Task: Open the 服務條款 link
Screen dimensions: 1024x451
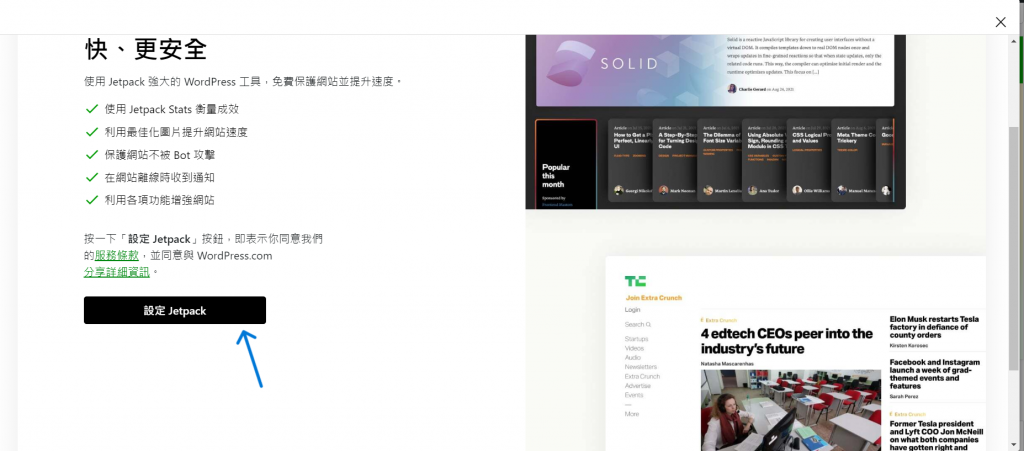Action: [116, 255]
